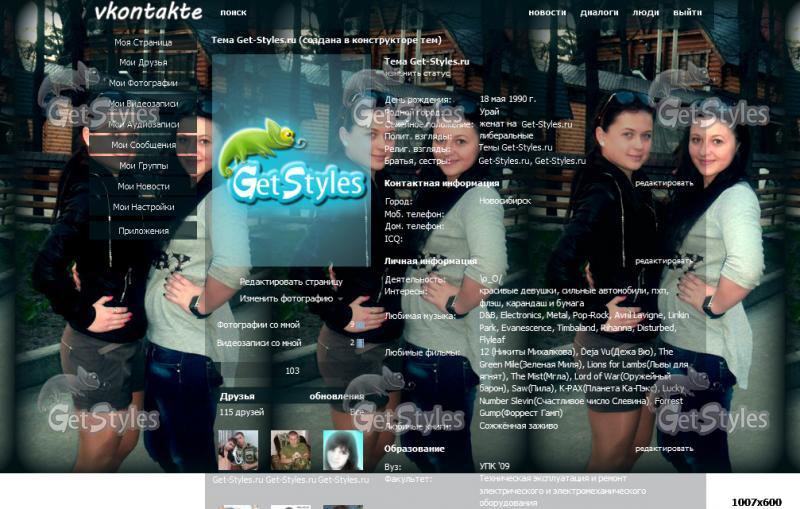Open Мои Фотографии in the sidebar

click(143, 83)
